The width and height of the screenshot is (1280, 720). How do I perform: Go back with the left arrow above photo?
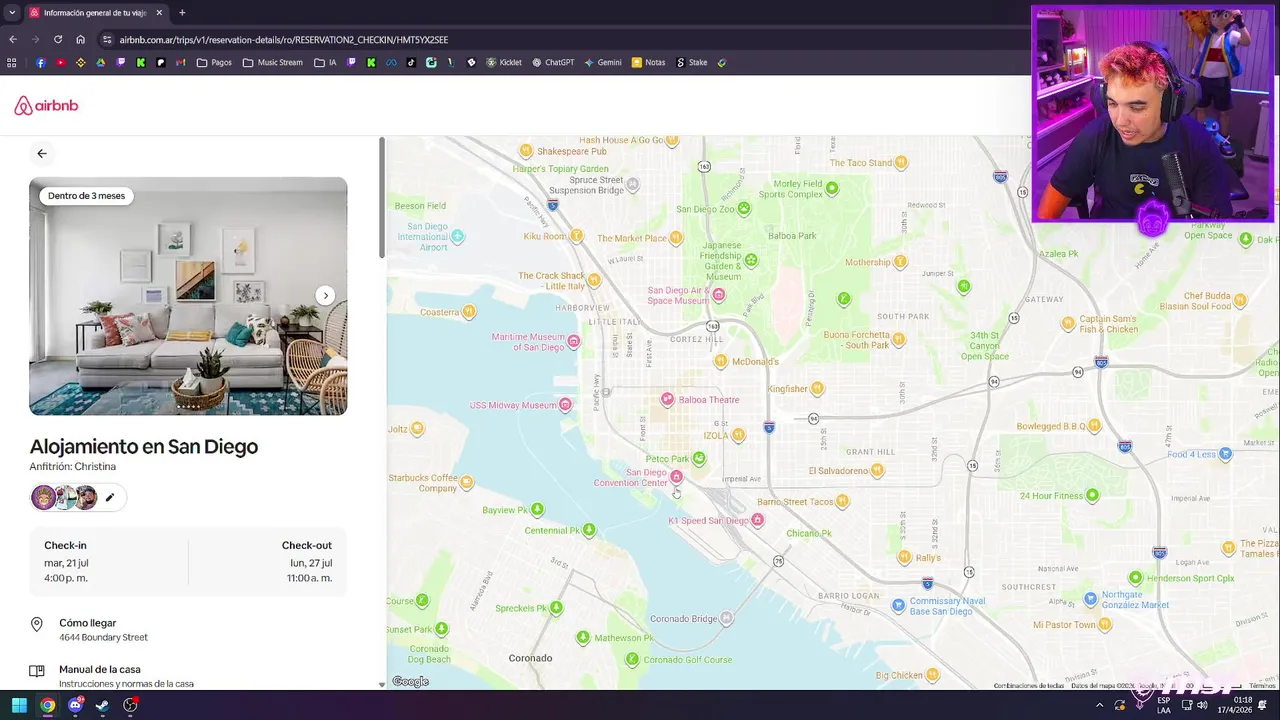[42, 153]
